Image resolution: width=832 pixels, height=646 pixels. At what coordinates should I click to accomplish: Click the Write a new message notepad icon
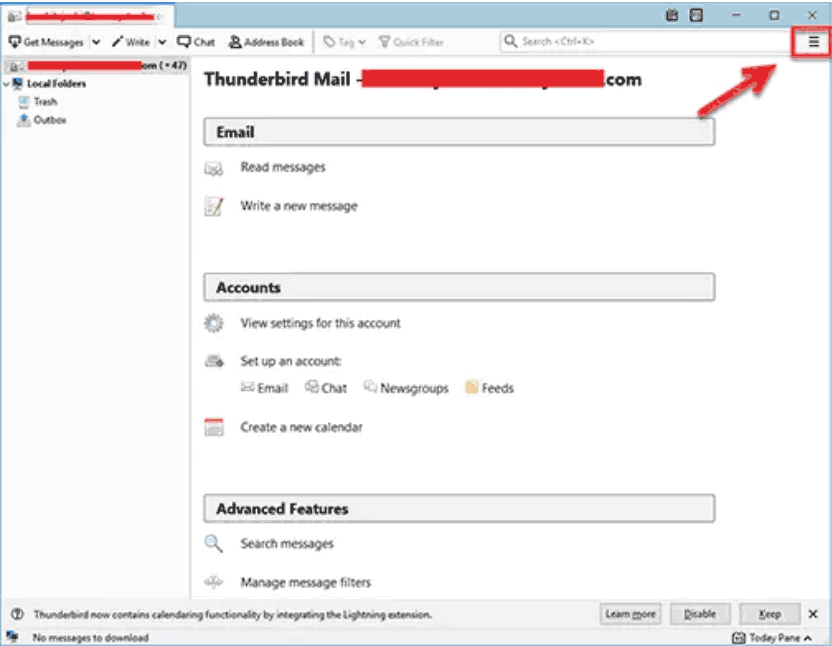click(x=214, y=206)
